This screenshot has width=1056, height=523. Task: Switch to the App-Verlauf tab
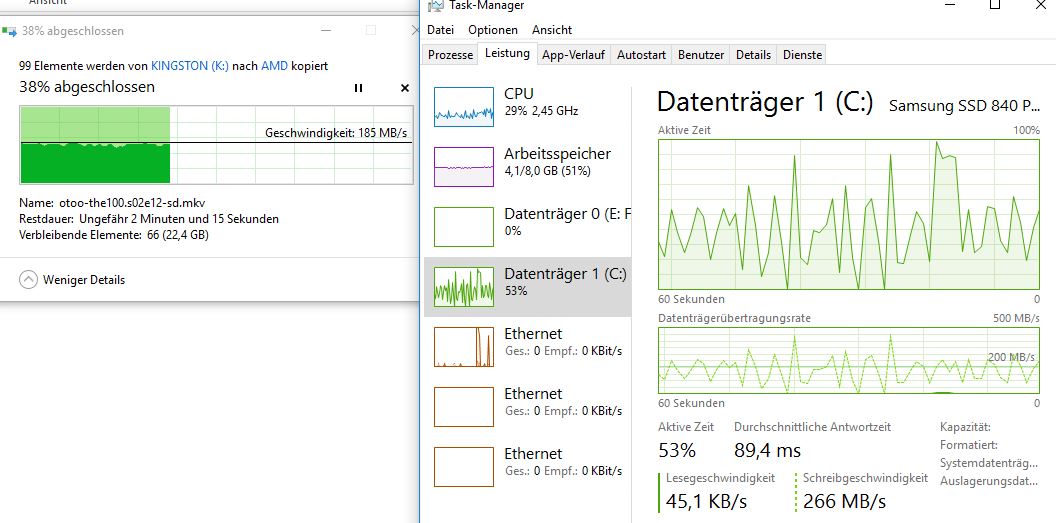(x=575, y=55)
